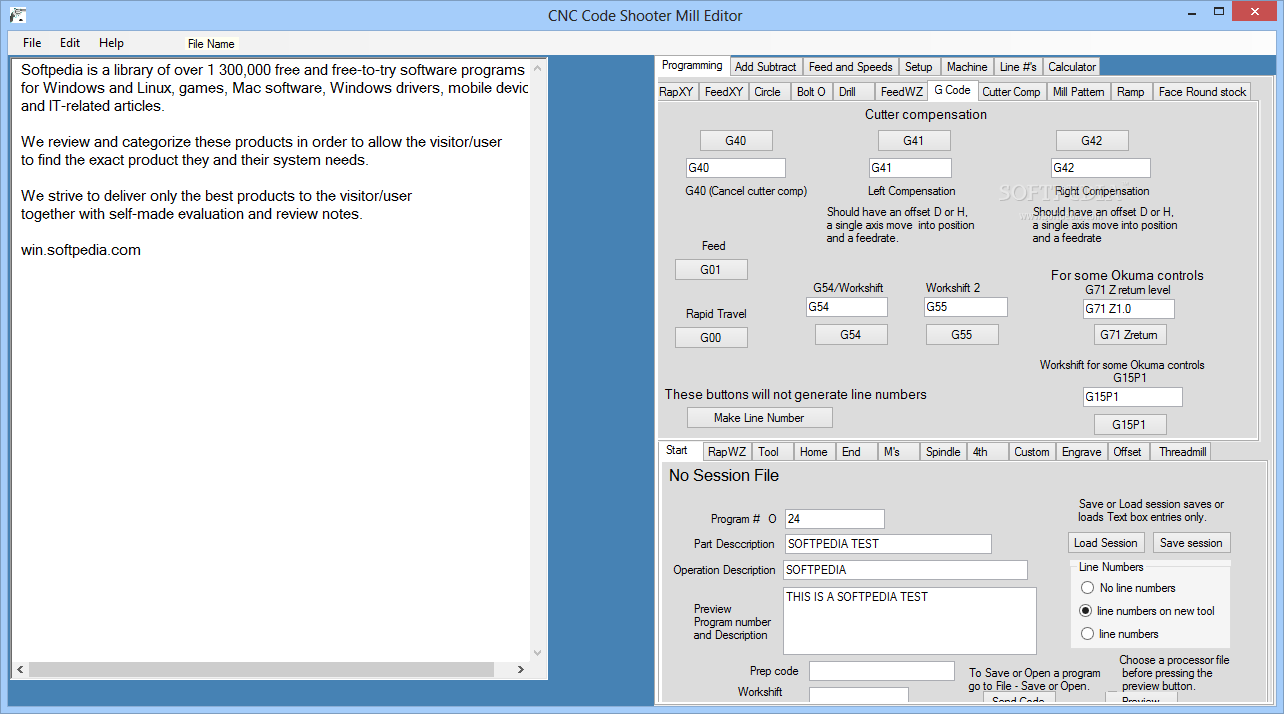This screenshot has height=714, width=1284.
Task: Click the Prep code field
Action: tap(882, 671)
